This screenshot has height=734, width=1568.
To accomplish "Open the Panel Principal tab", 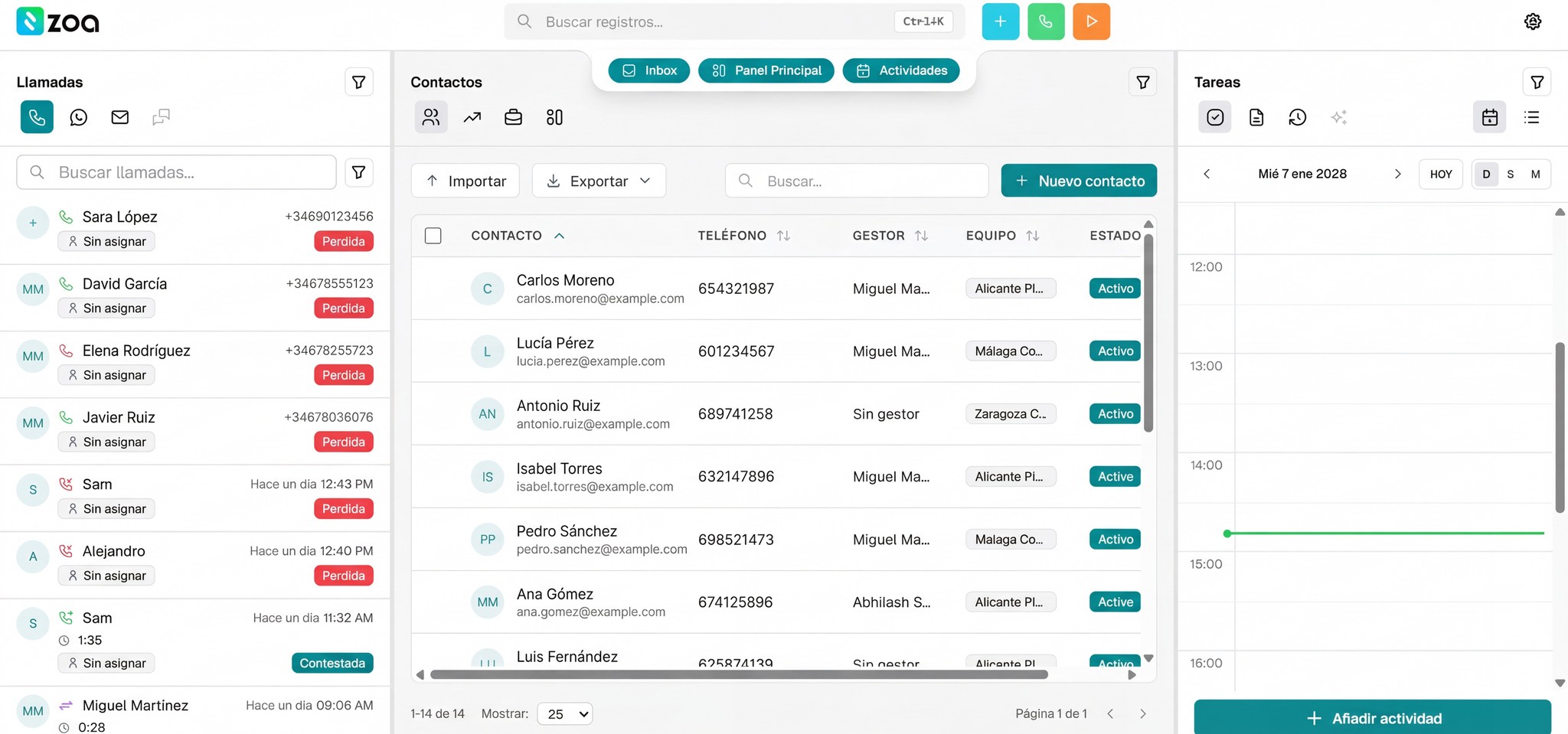I will click(x=766, y=70).
